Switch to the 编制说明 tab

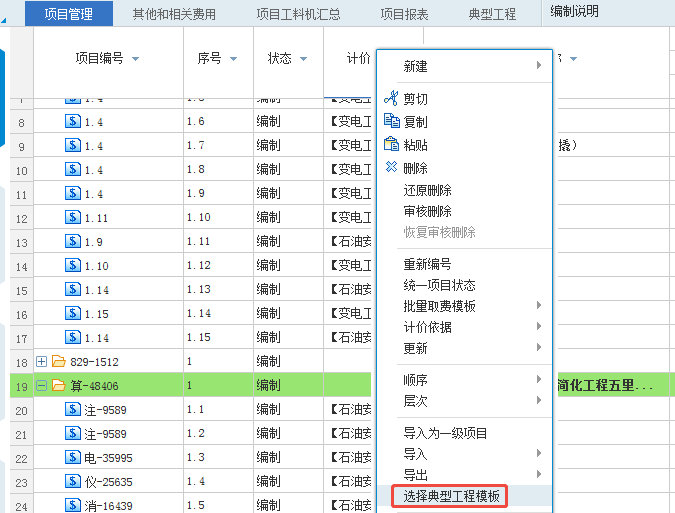574,12
